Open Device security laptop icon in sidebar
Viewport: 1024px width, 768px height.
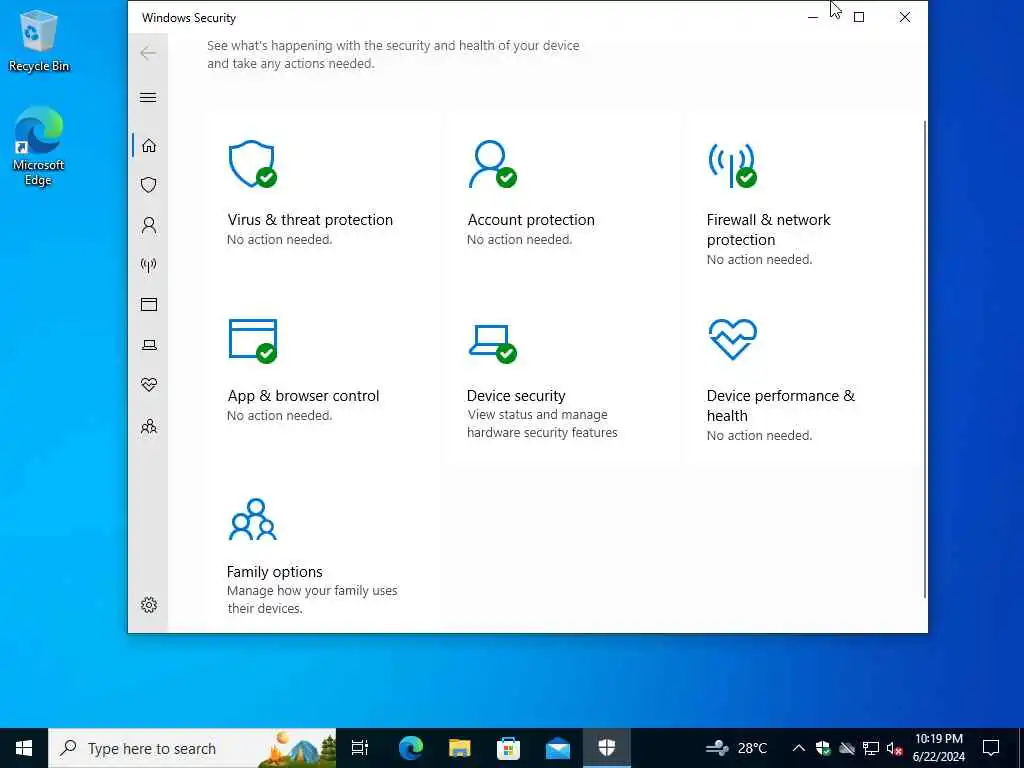[x=149, y=345]
